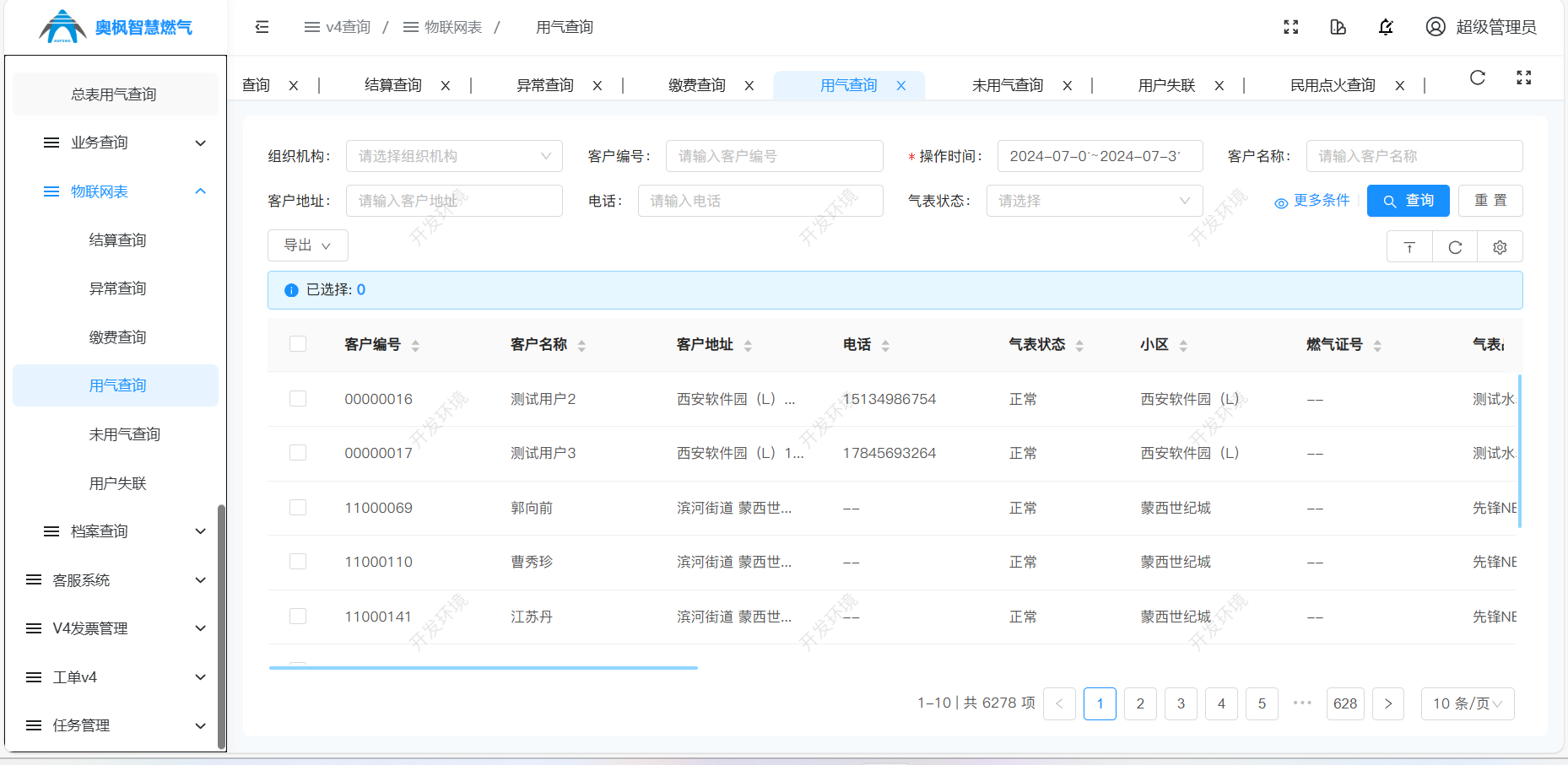The height and width of the screenshot is (765, 1568).
Task: Sort by 燃气证号 column
Action: click(1377, 346)
